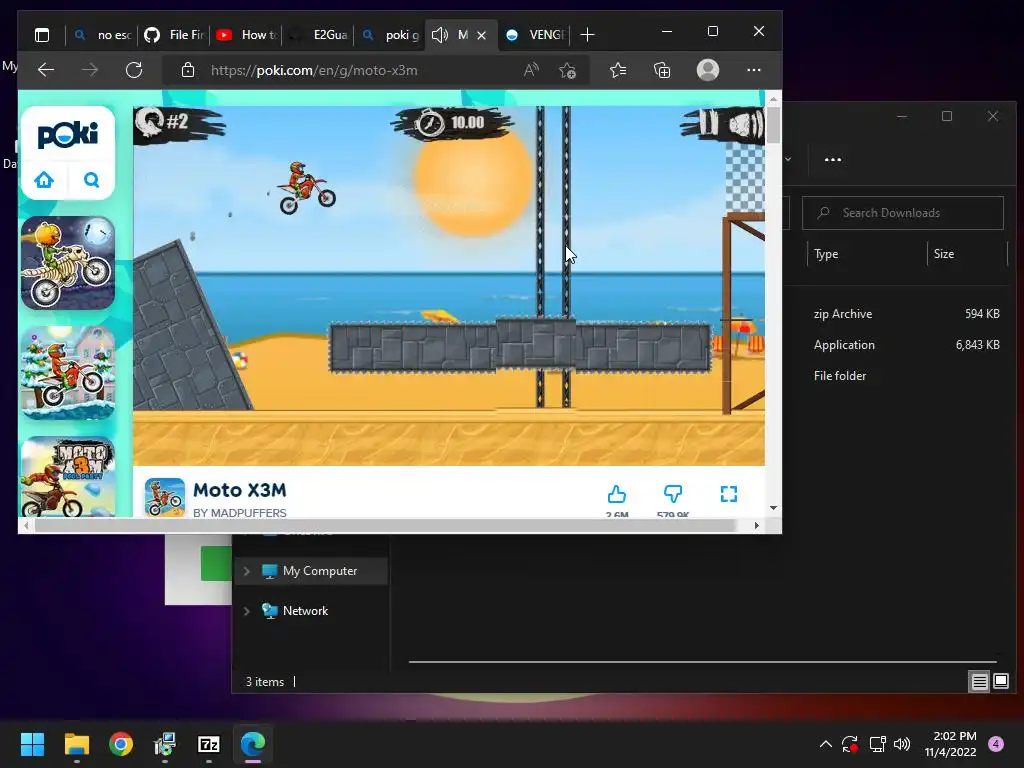
Task: Mute the Moto X3M tab audio
Action: point(440,35)
